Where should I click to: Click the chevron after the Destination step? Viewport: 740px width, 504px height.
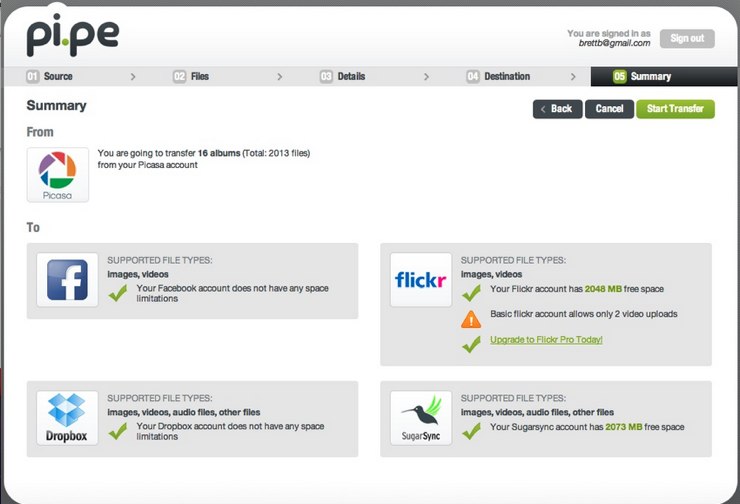(x=573, y=76)
